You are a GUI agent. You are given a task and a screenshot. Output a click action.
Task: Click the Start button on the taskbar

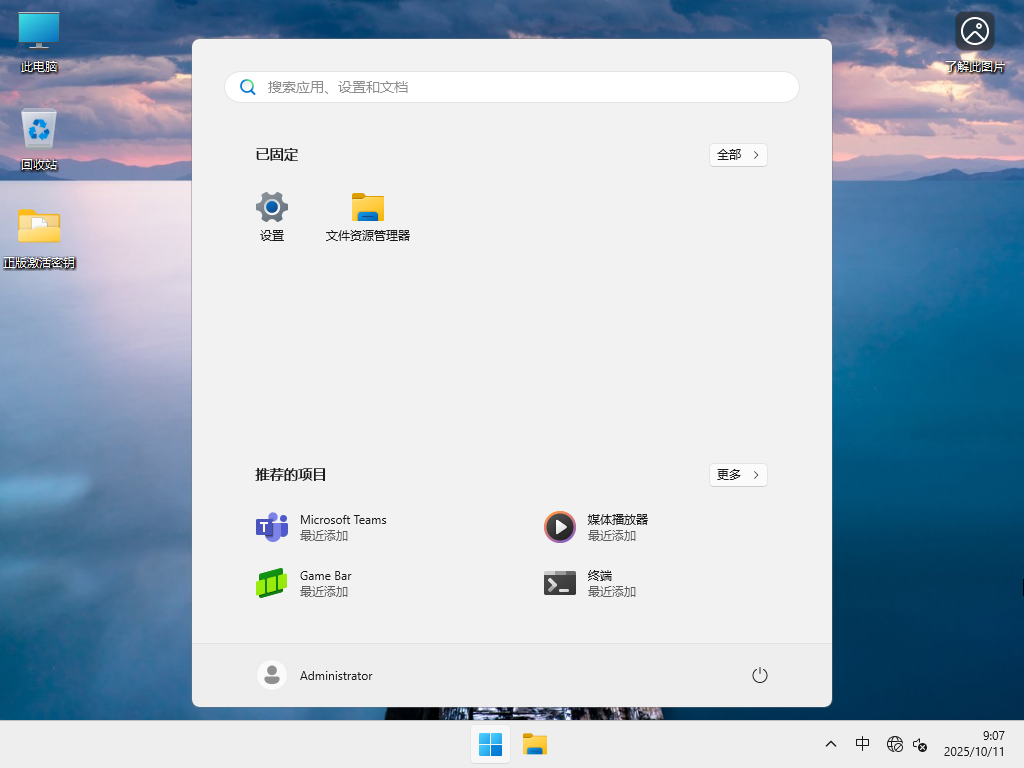490,744
